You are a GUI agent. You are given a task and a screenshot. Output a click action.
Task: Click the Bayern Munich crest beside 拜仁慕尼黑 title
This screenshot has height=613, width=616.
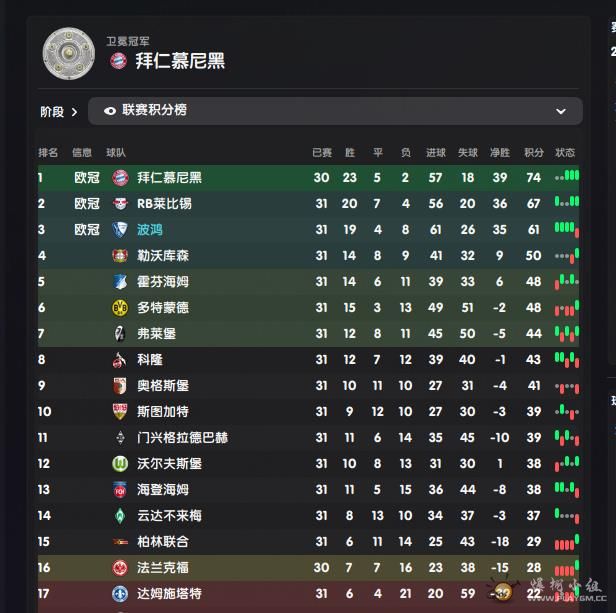click(118, 61)
